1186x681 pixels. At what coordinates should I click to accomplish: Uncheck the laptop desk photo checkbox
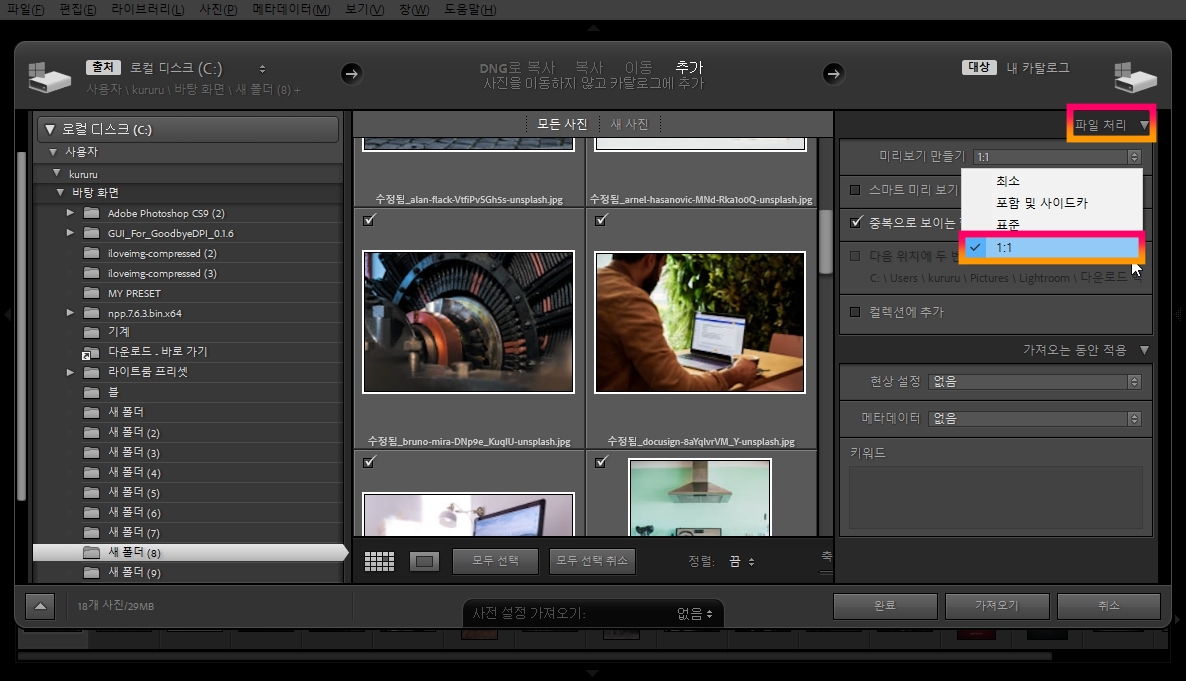(369, 462)
